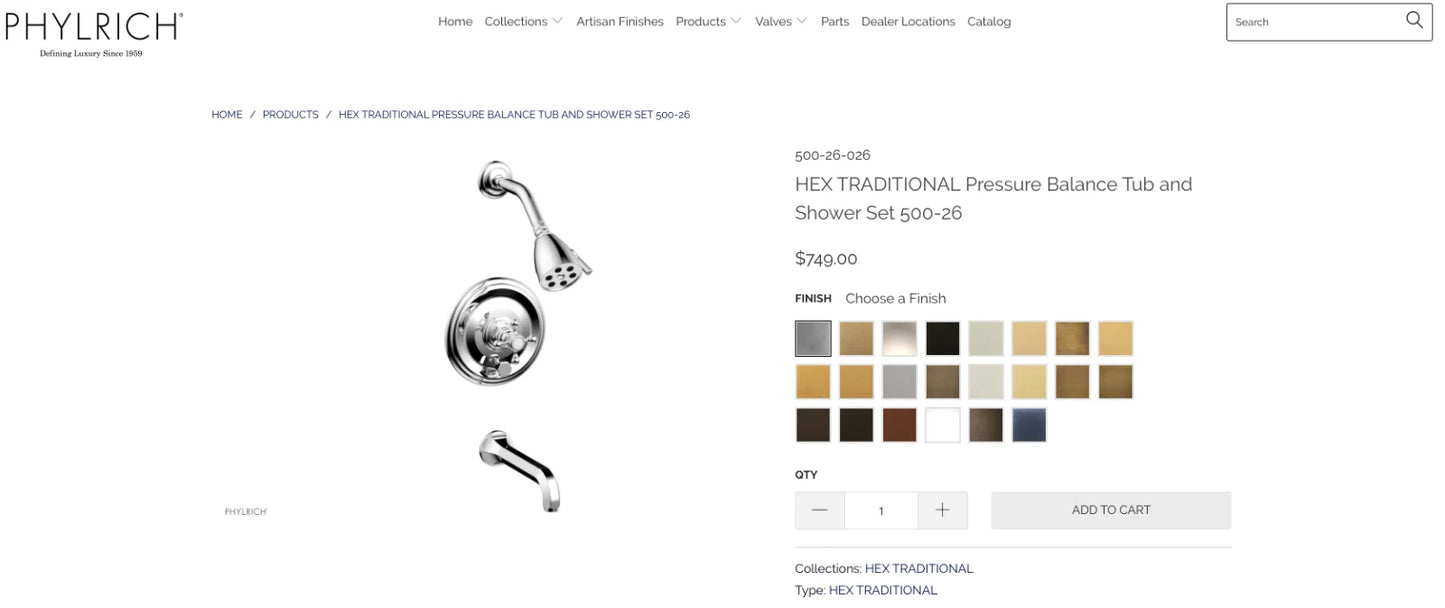The width and height of the screenshot is (1445, 608).
Task: Expand the Products dropdown menu
Action: click(708, 21)
